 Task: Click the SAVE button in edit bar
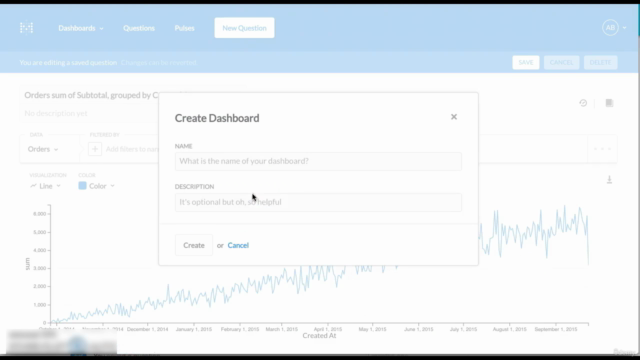point(526,62)
